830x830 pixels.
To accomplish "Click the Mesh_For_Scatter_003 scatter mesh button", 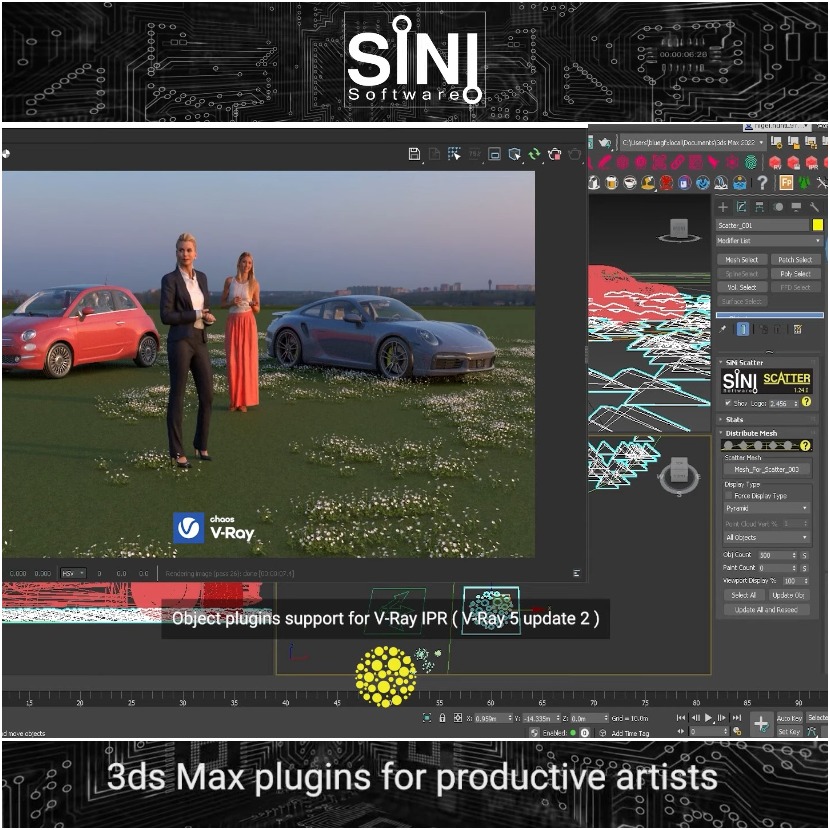I will (x=767, y=470).
